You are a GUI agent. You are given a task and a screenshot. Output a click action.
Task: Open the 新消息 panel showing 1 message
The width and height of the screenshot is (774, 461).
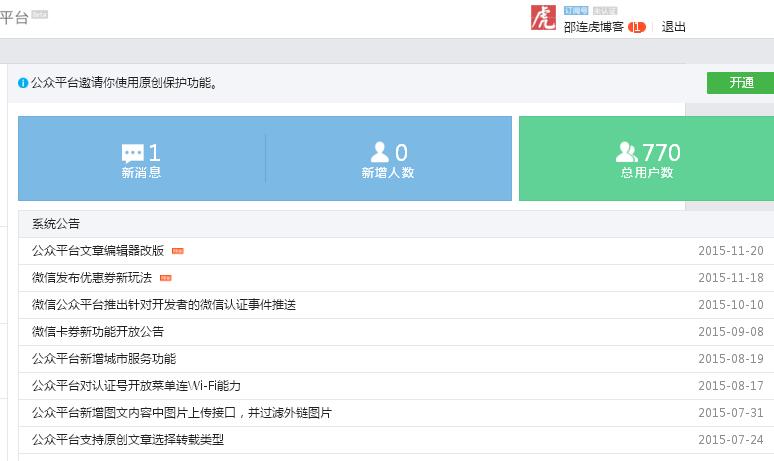click(141, 159)
